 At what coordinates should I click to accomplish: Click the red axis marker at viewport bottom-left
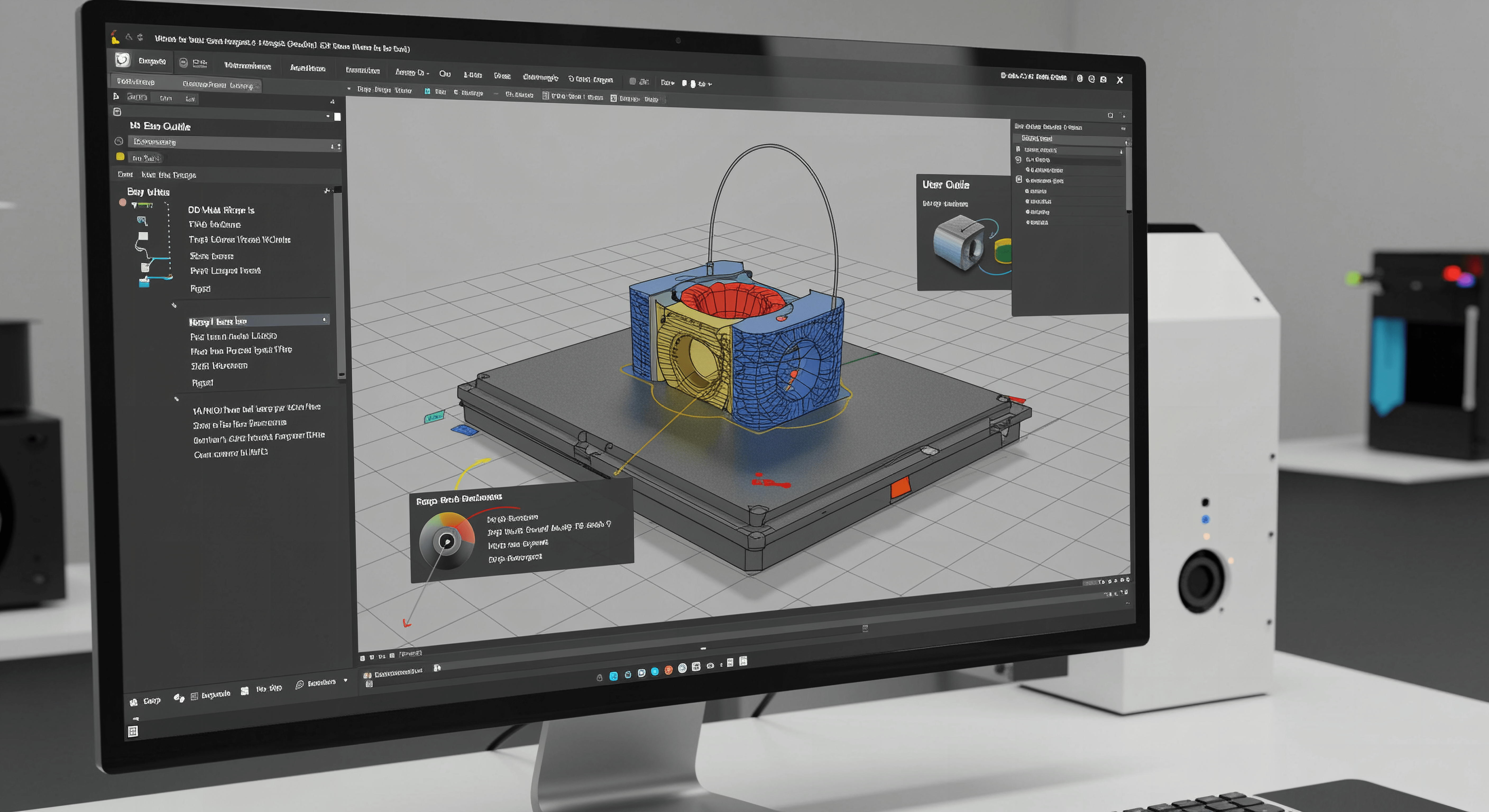point(406,623)
